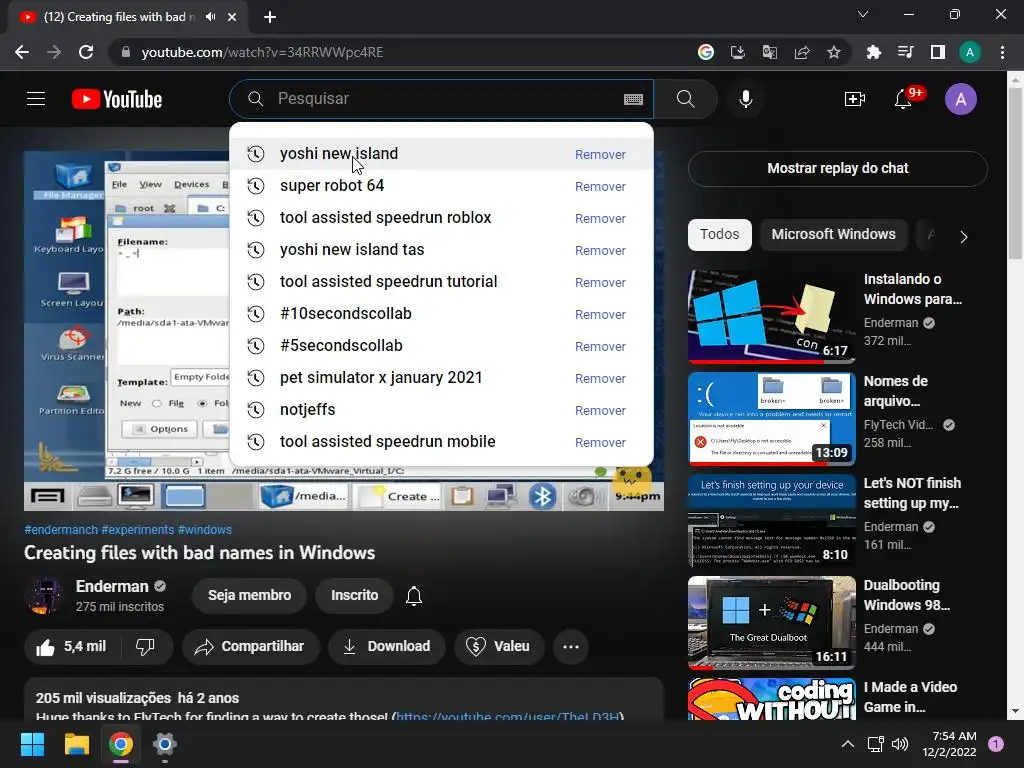The height and width of the screenshot is (768, 1024).
Task: Select the Todos chip
Action: pos(720,234)
